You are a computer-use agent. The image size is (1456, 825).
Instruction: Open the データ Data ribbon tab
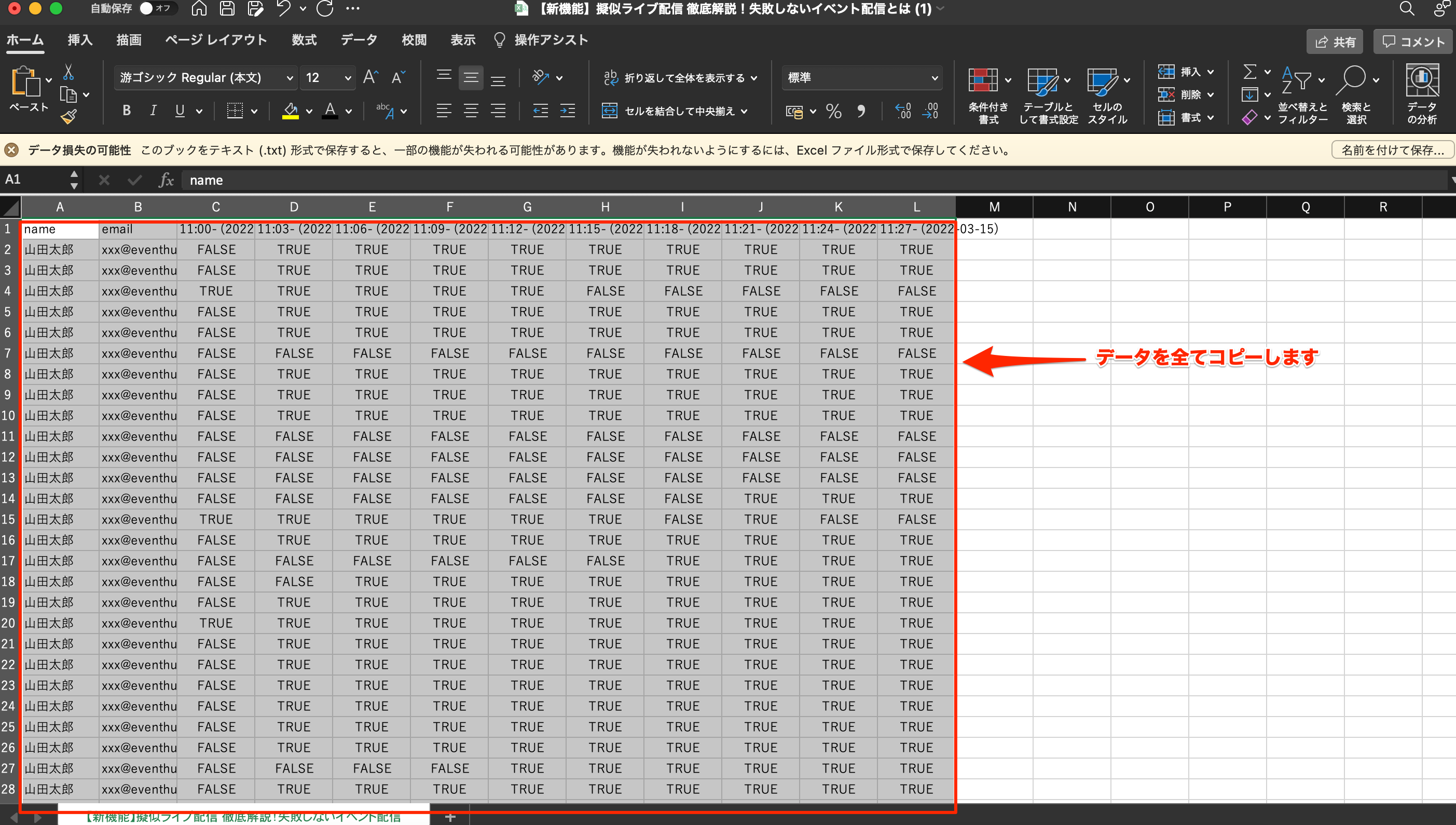tap(359, 39)
